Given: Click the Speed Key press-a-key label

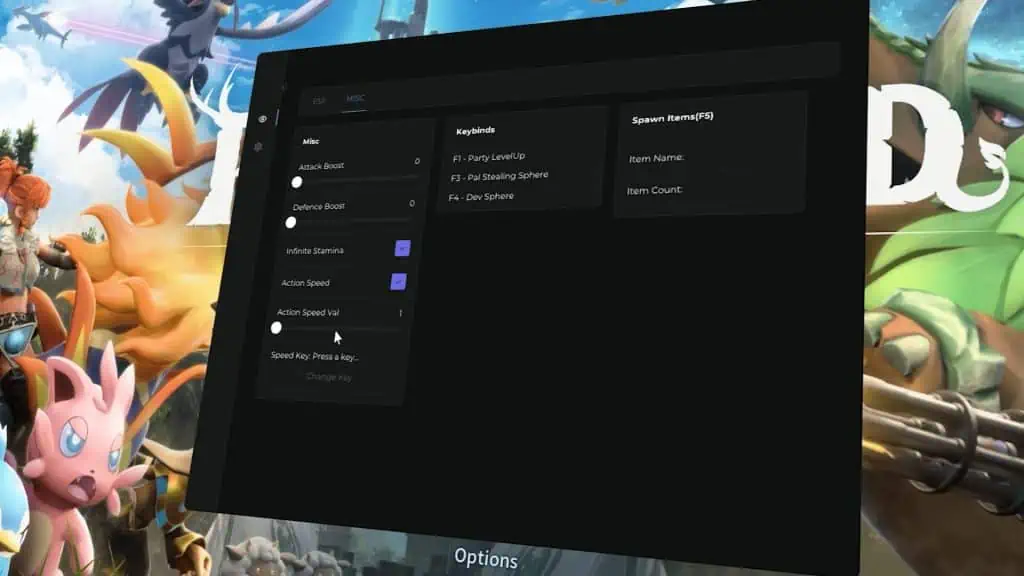Looking at the screenshot, I should click(x=315, y=356).
